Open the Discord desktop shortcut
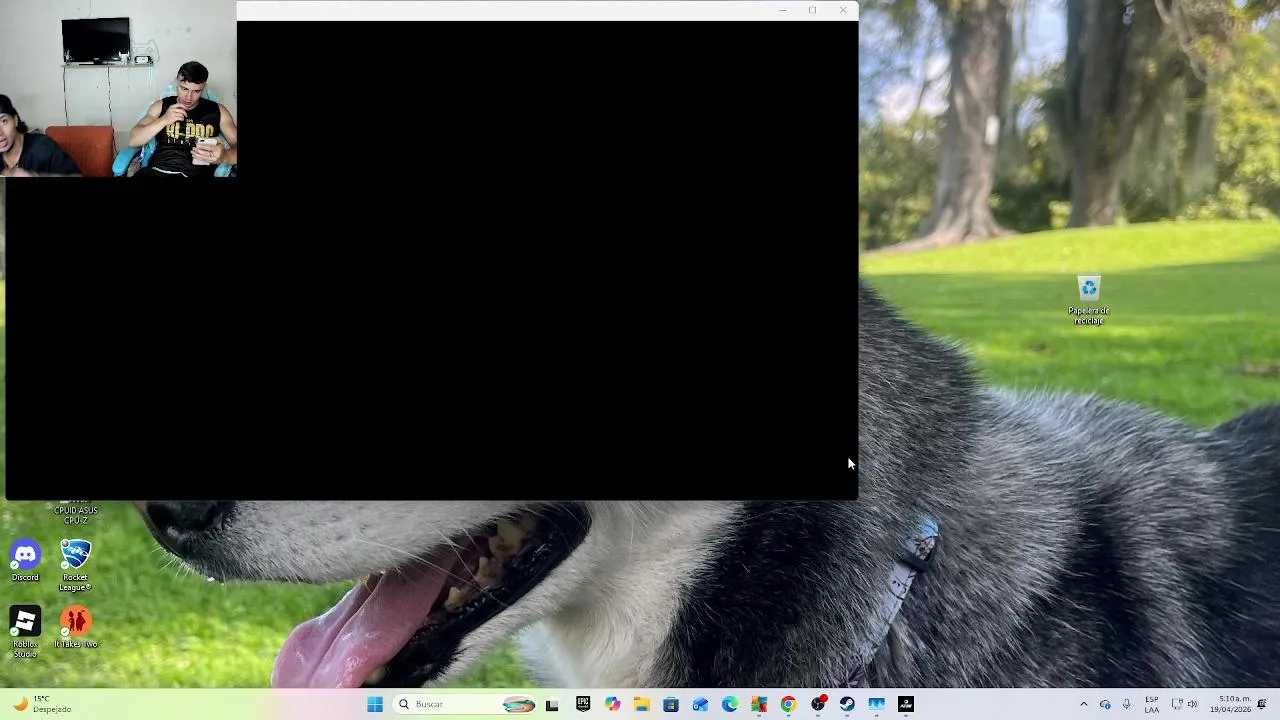Image resolution: width=1280 pixels, height=720 pixels. click(25, 560)
